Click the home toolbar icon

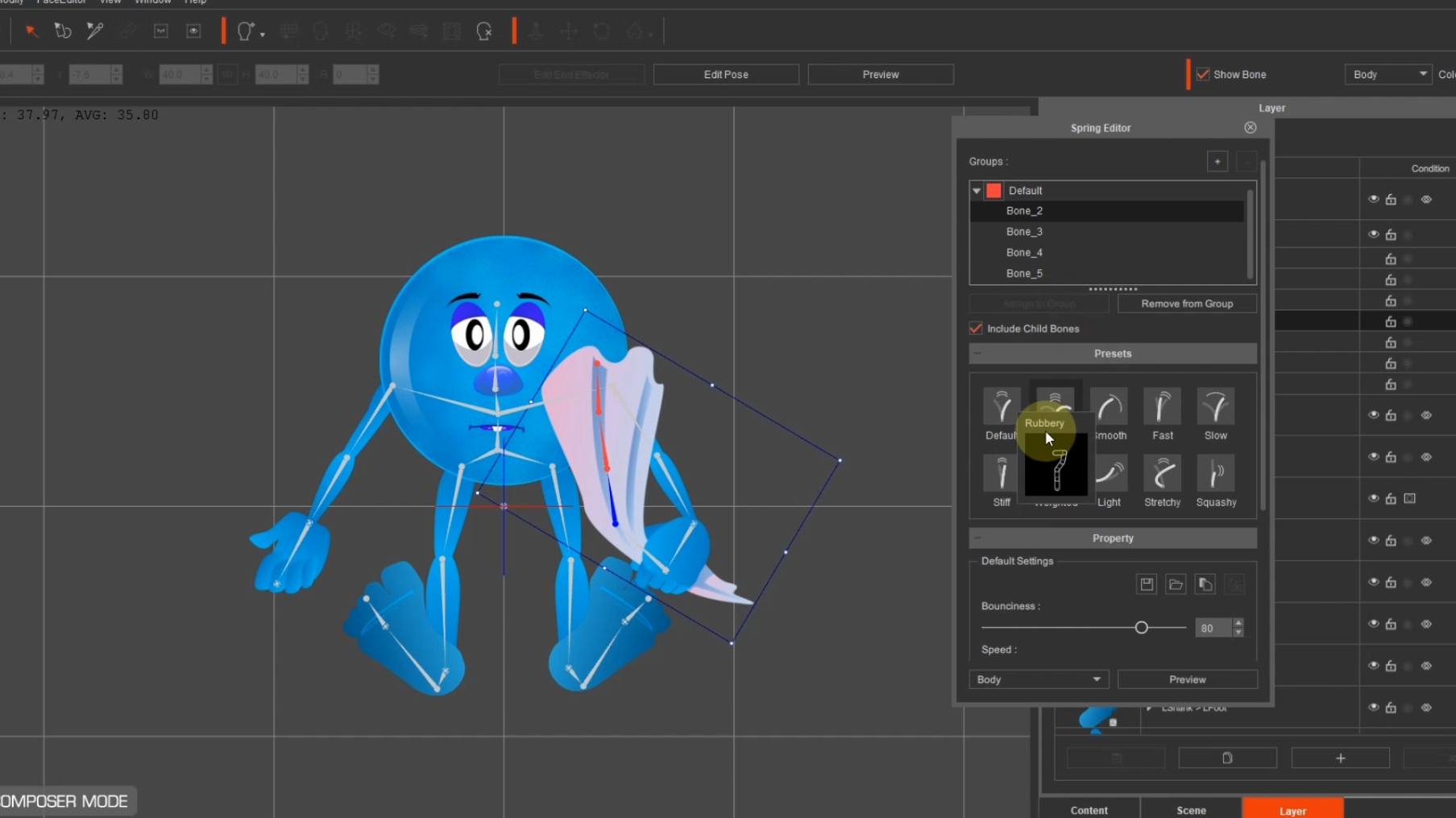click(x=634, y=31)
